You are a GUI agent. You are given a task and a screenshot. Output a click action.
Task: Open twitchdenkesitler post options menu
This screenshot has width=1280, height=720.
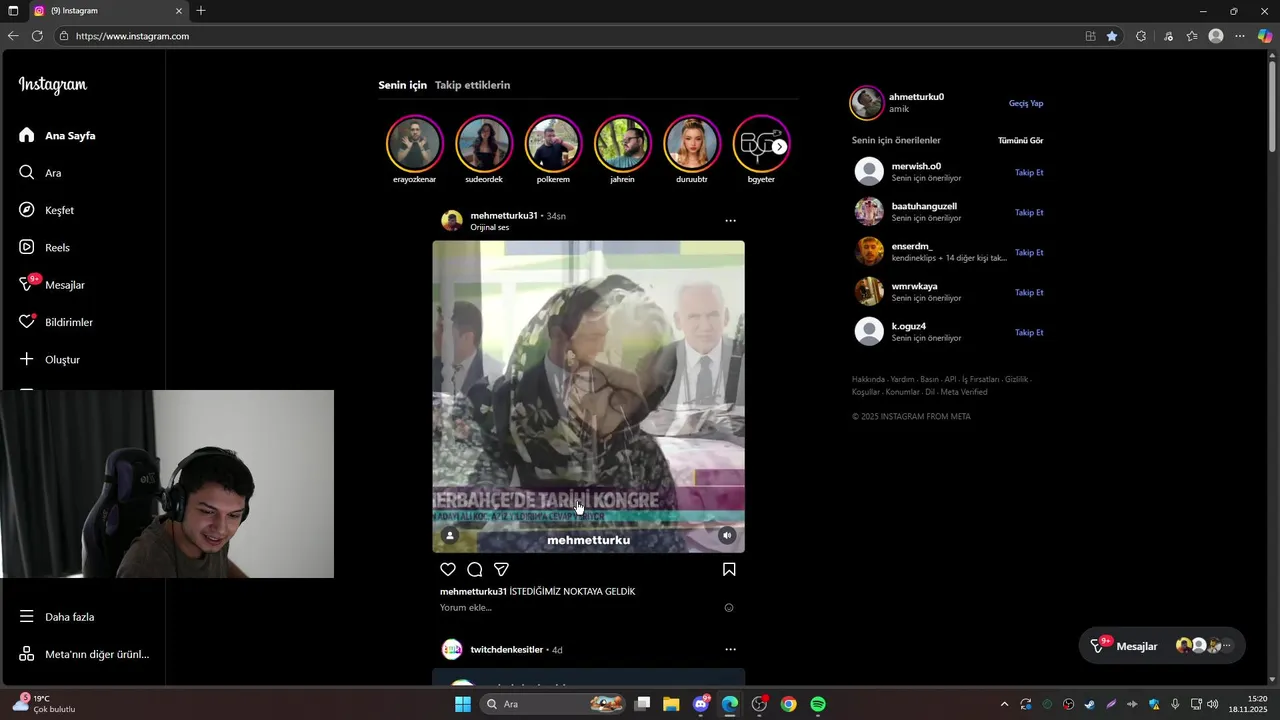(x=730, y=650)
